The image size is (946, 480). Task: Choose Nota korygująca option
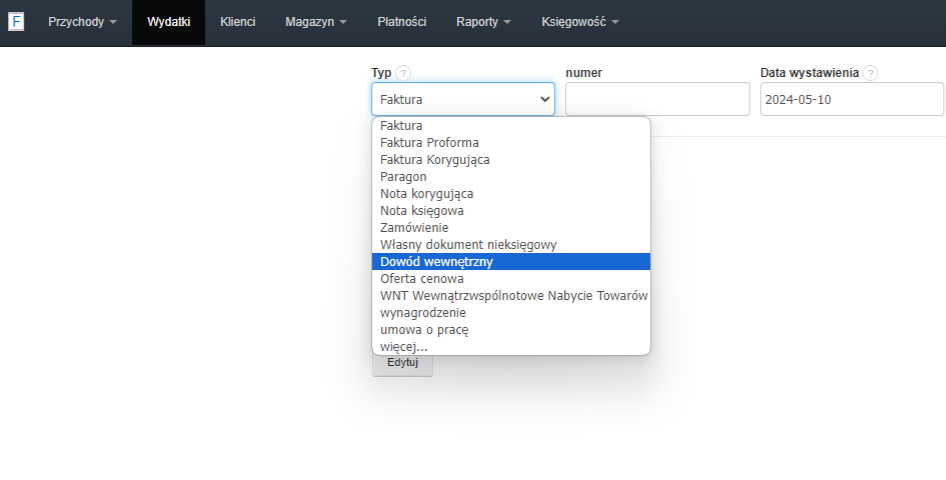(x=511, y=194)
